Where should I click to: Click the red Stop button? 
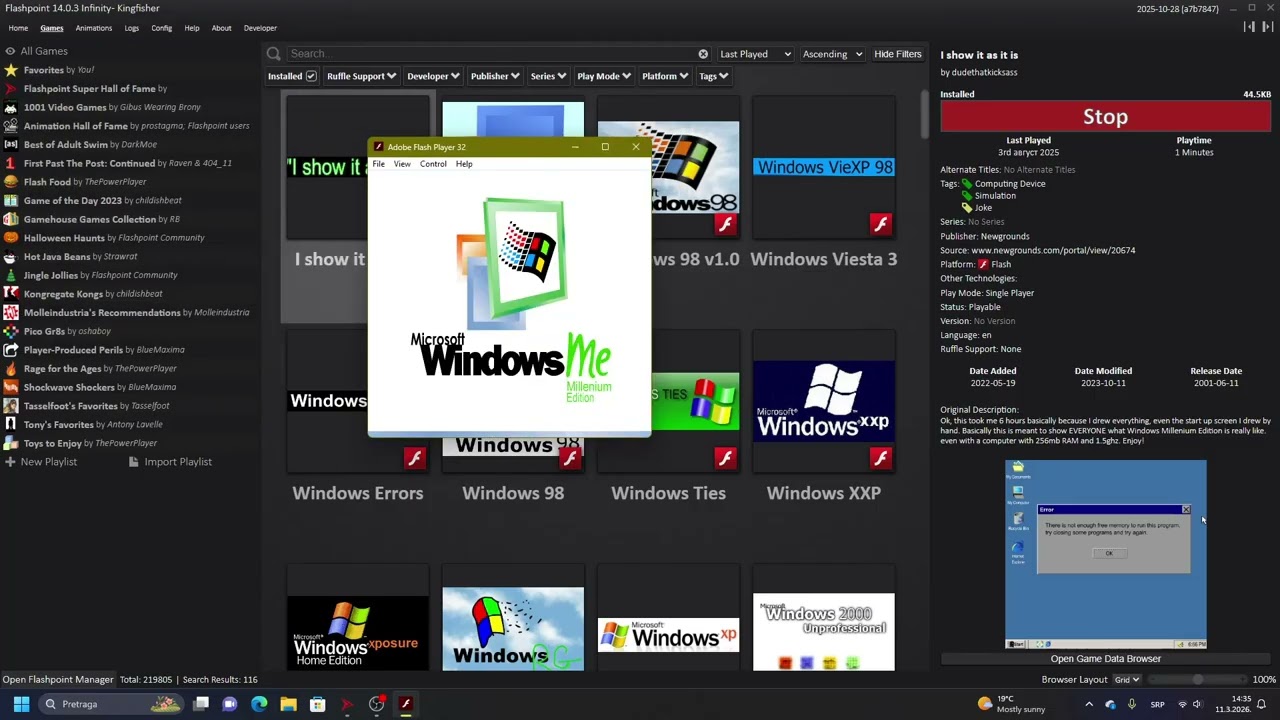1105,117
